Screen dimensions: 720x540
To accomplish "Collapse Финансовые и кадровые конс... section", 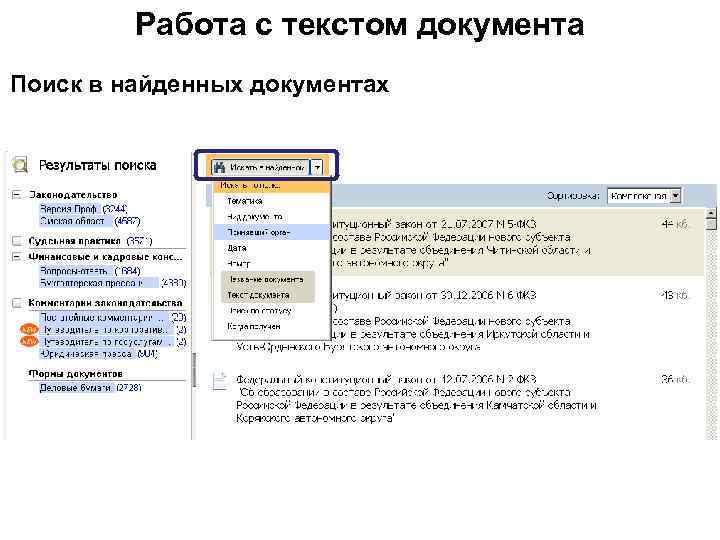I will (17, 257).
